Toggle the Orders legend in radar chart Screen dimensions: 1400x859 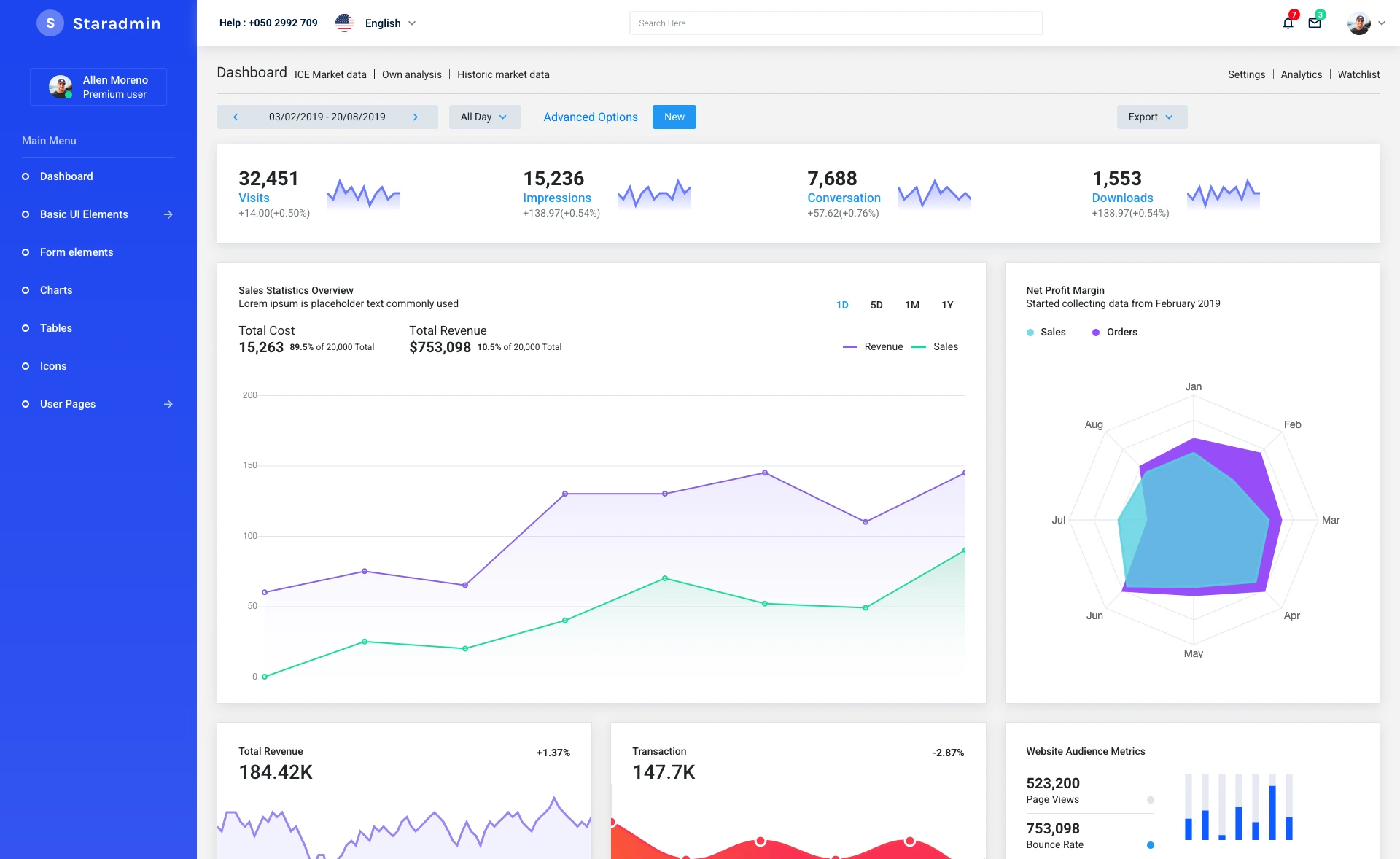[x=1114, y=333]
